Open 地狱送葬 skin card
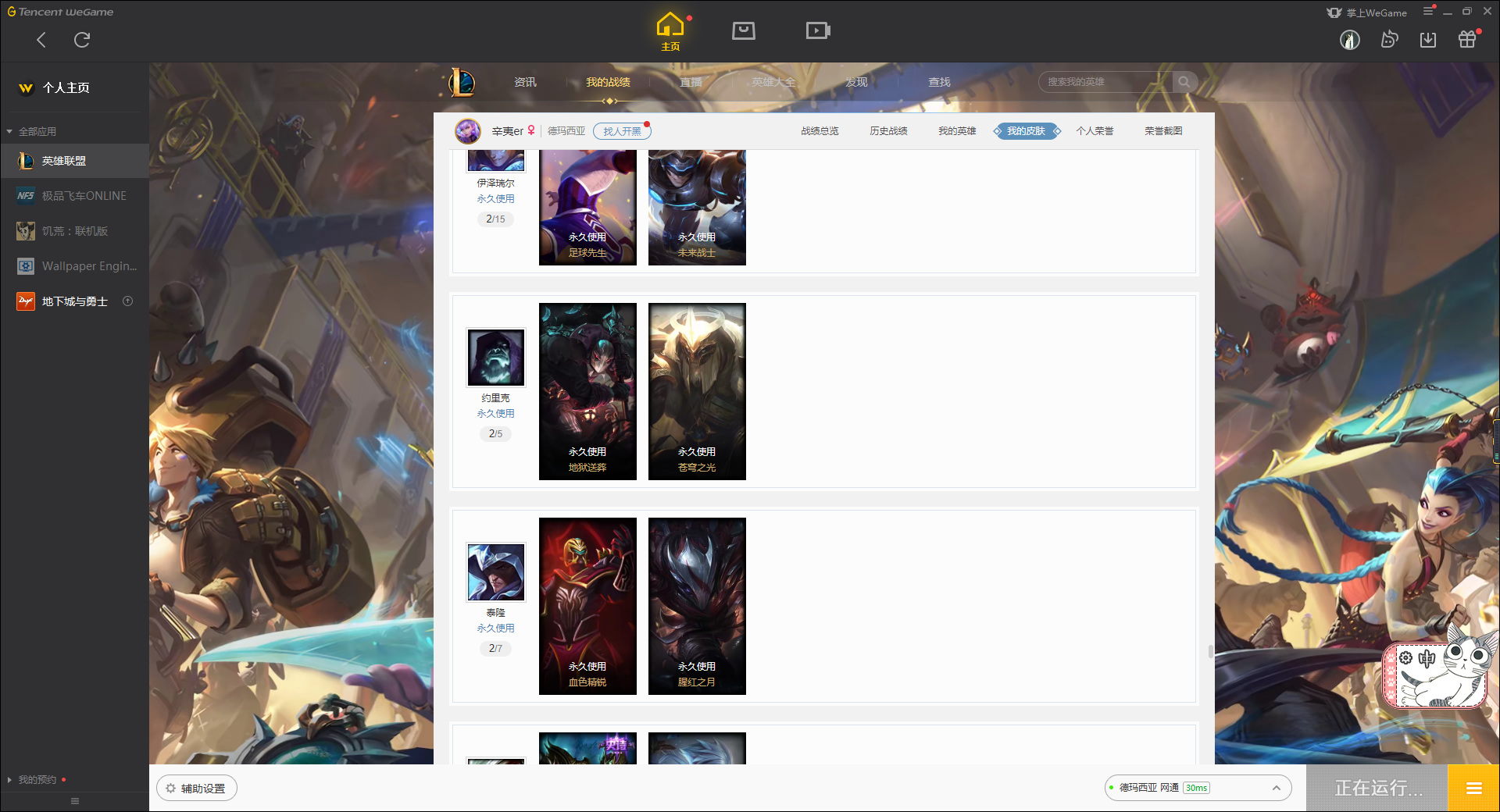This screenshot has height=812, width=1500. tap(587, 391)
